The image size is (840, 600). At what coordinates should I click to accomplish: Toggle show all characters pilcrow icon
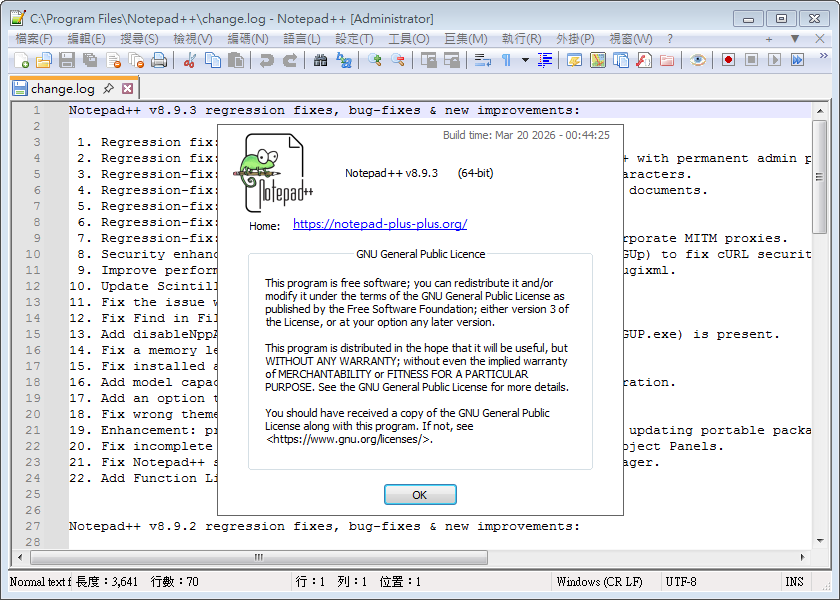pyautogui.click(x=506, y=60)
